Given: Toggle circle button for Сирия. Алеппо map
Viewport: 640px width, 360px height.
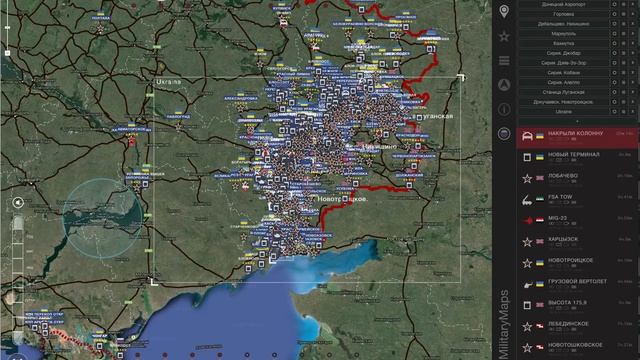Looking at the screenshot, I should point(614,82).
